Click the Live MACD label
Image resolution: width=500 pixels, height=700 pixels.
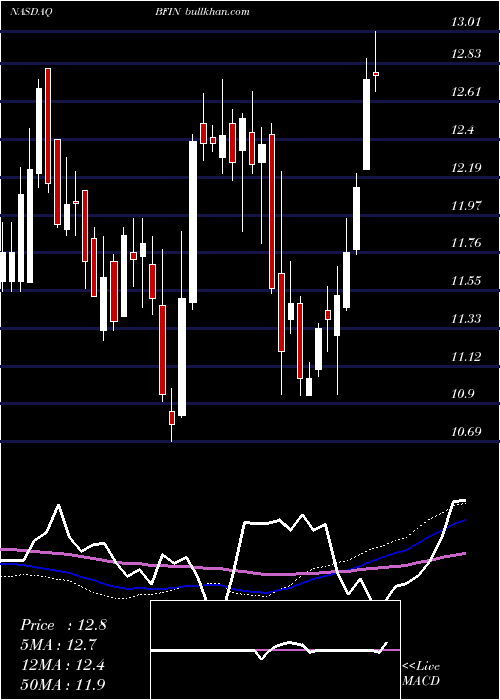click(x=421, y=674)
